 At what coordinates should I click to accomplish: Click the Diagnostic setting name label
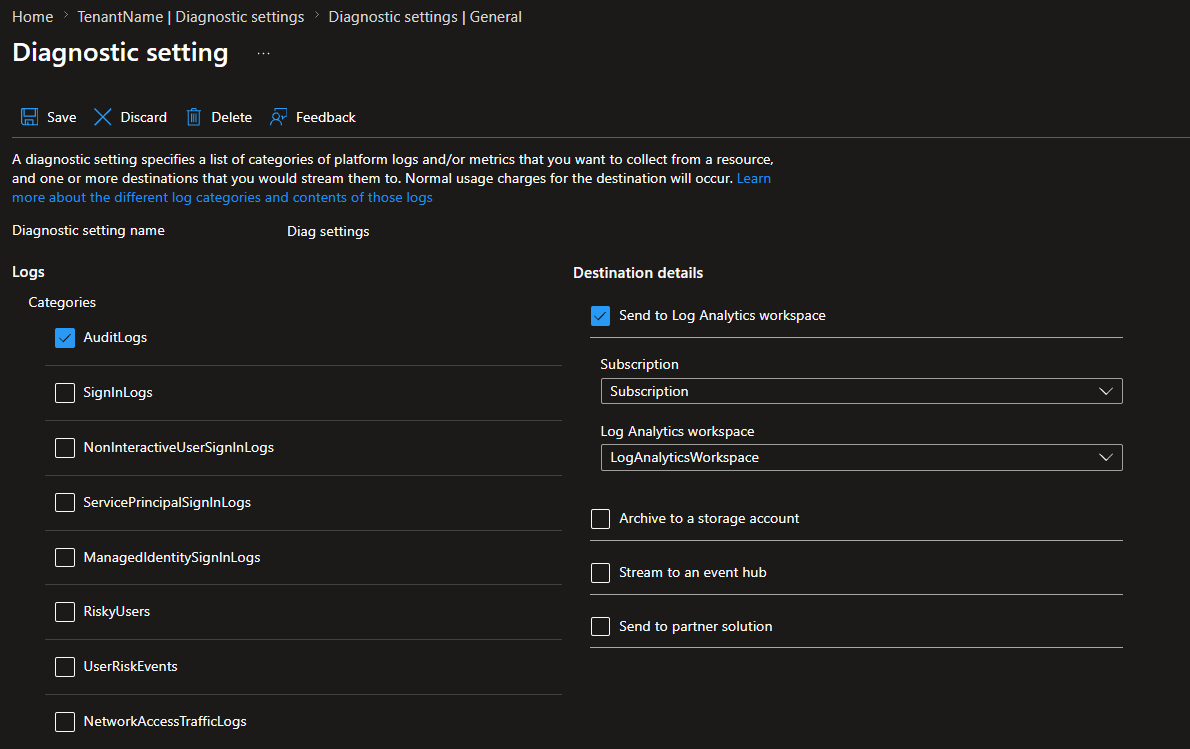[88, 230]
